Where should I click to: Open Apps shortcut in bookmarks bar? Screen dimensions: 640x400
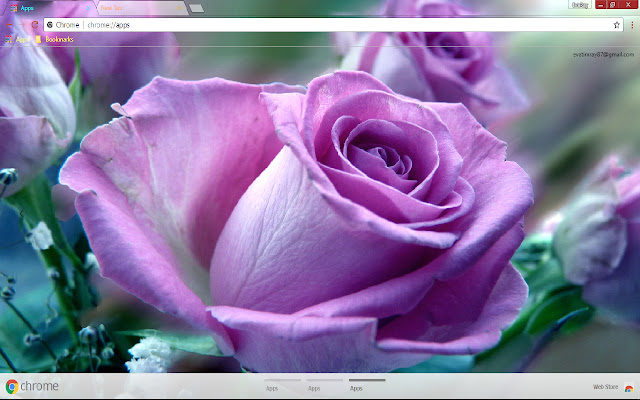coord(18,40)
